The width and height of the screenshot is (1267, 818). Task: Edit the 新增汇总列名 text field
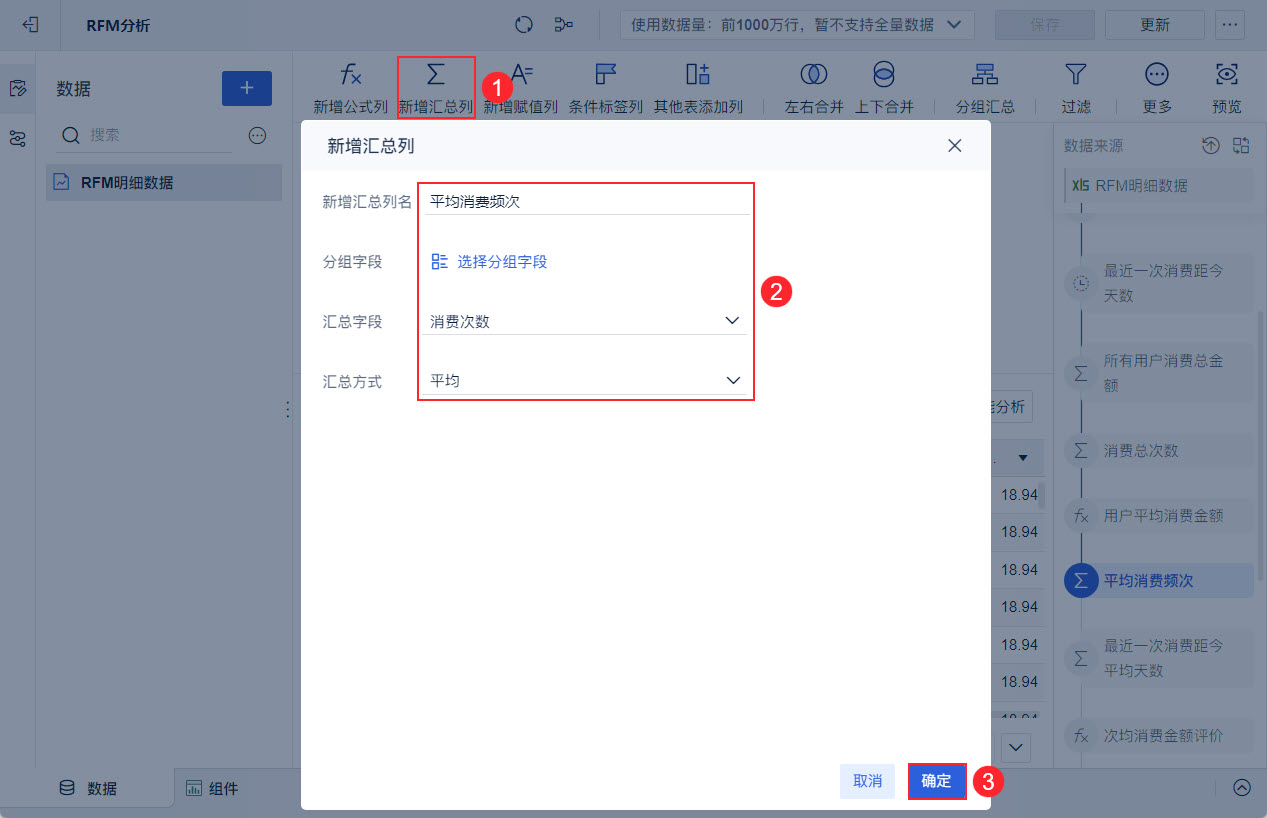point(585,201)
